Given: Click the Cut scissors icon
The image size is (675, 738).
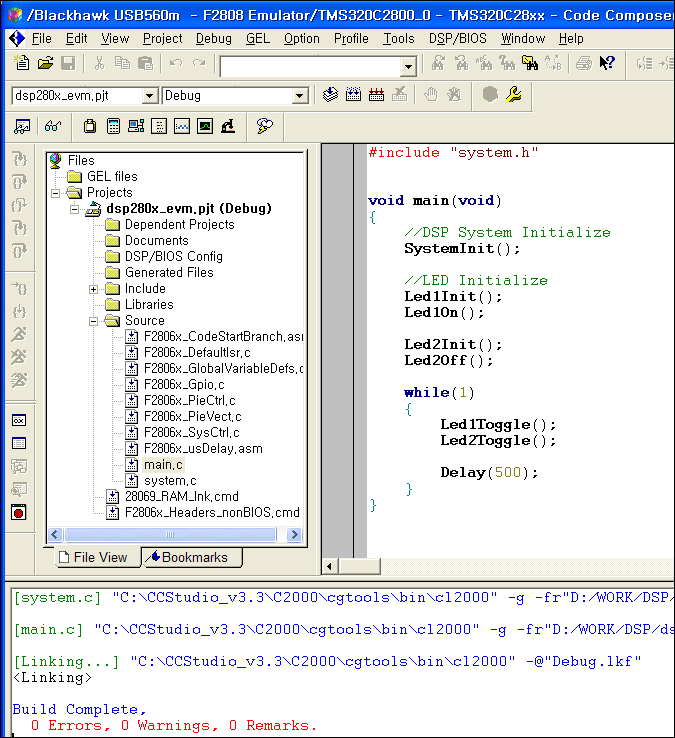Looking at the screenshot, I should click(99, 63).
